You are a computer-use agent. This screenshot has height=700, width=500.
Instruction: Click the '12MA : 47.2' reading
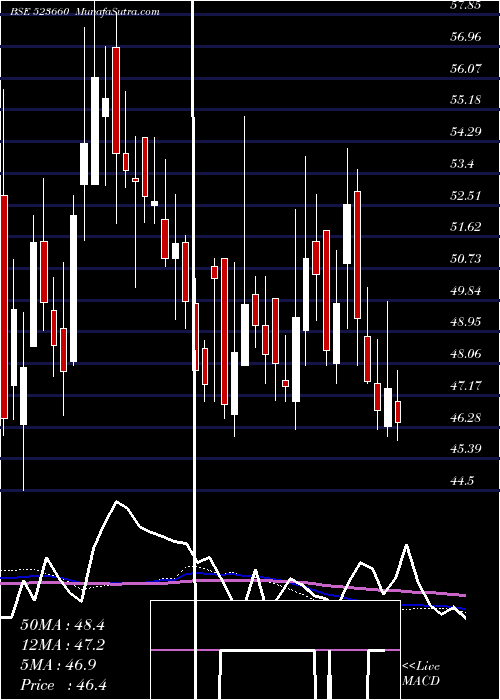pyautogui.click(x=62, y=645)
